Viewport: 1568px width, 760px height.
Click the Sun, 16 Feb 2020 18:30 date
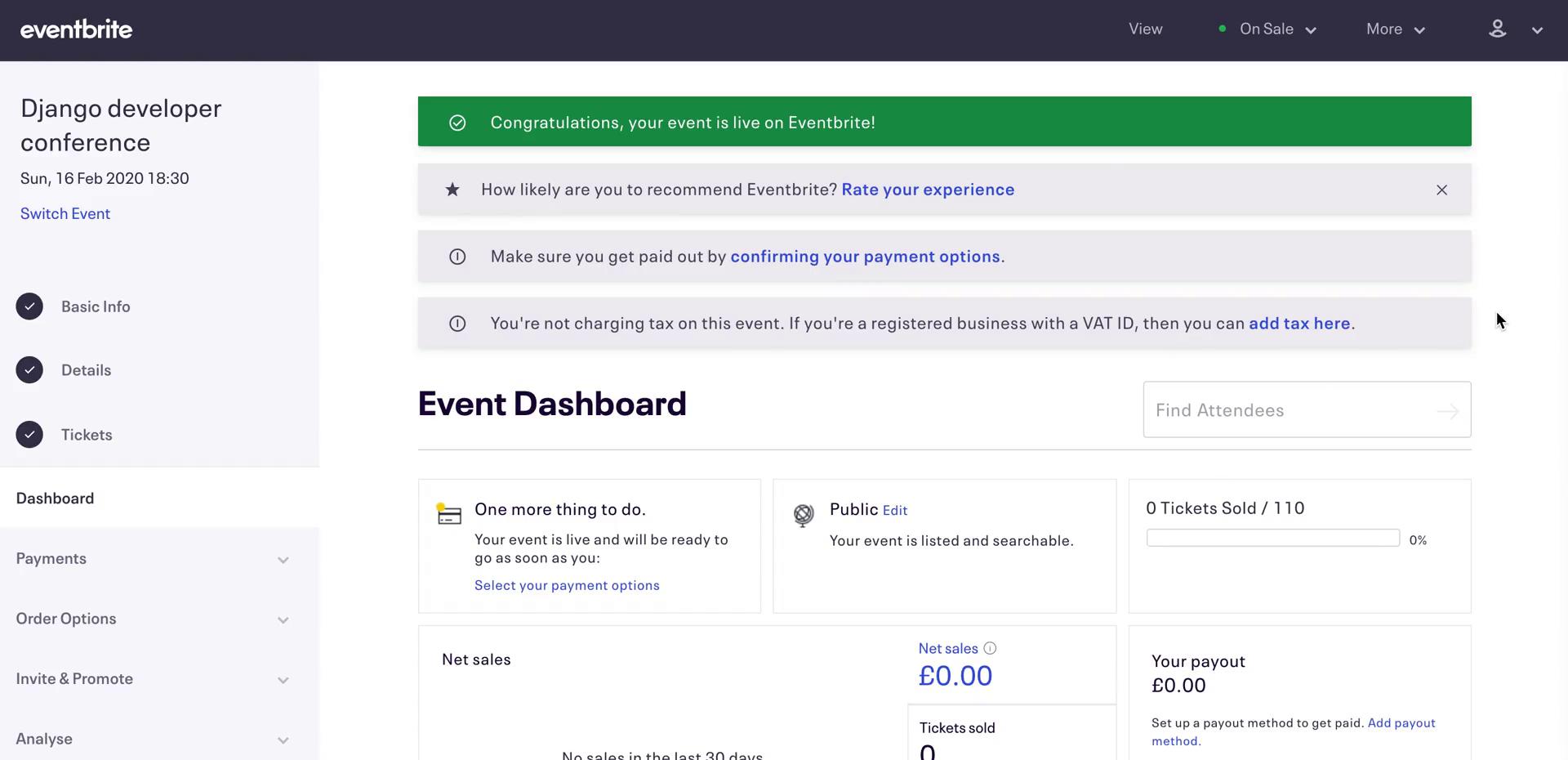[x=105, y=178]
